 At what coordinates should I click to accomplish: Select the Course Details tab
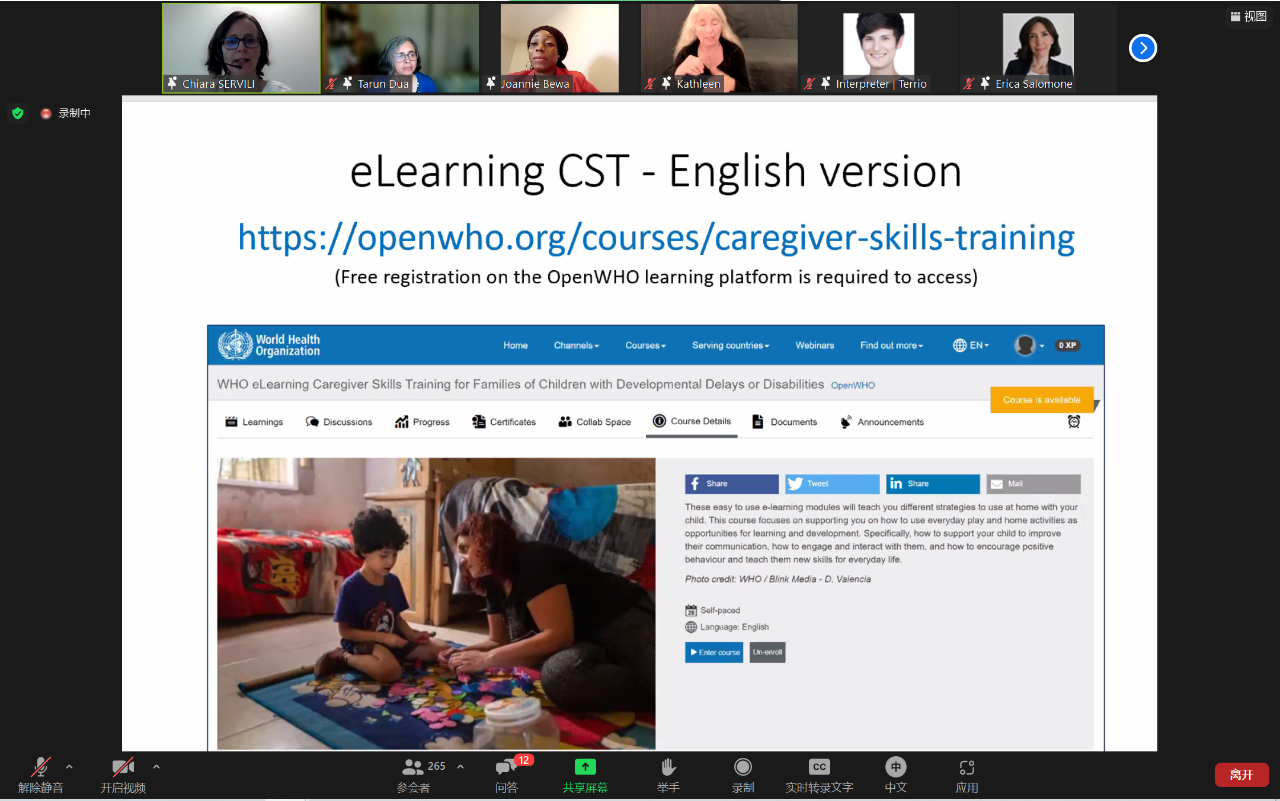[x=692, y=421]
